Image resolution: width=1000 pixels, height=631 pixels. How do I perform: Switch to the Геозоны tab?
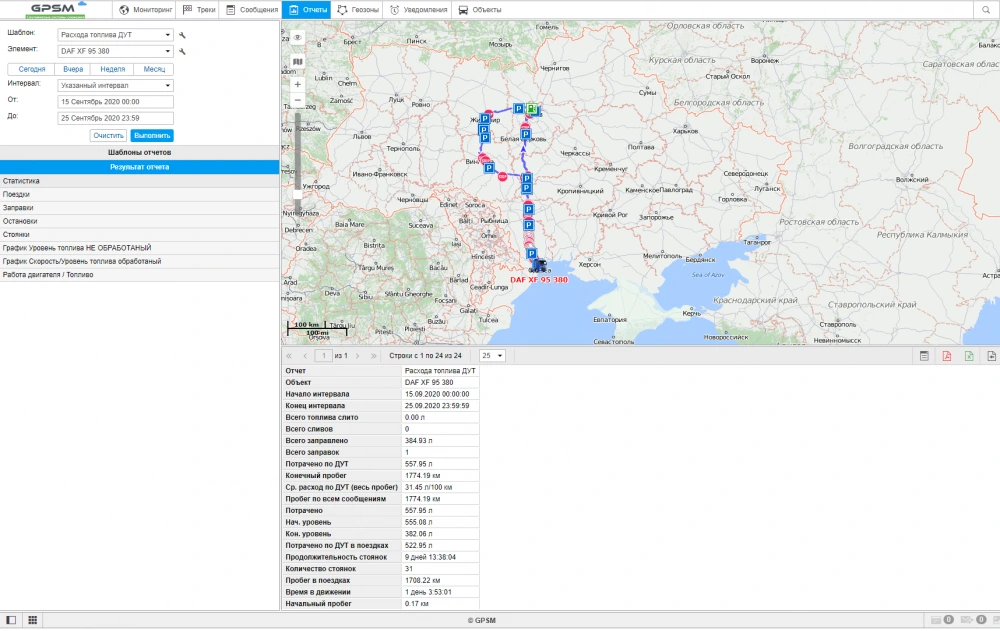click(x=358, y=10)
